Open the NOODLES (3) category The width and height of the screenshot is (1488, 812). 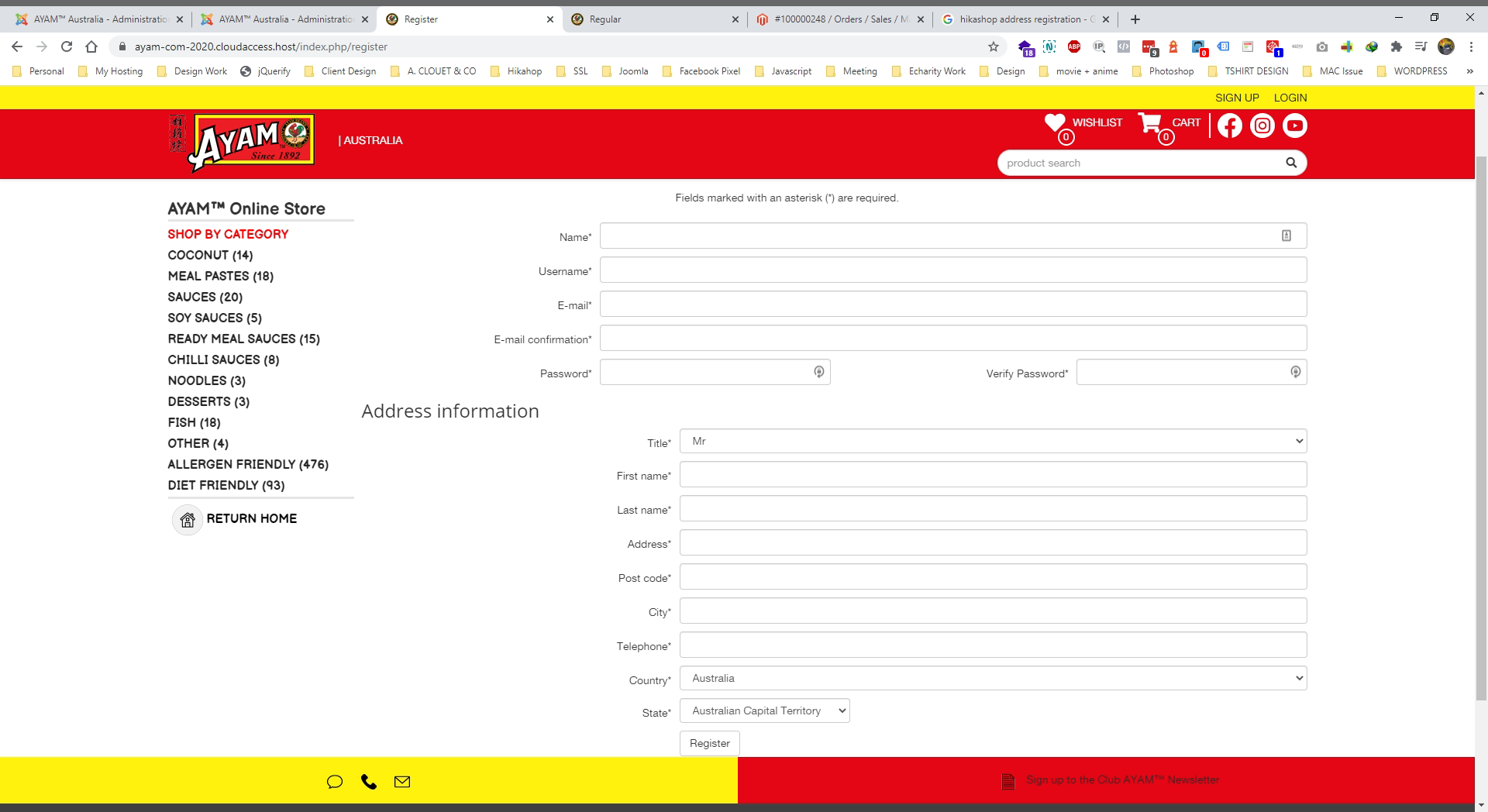207,380
